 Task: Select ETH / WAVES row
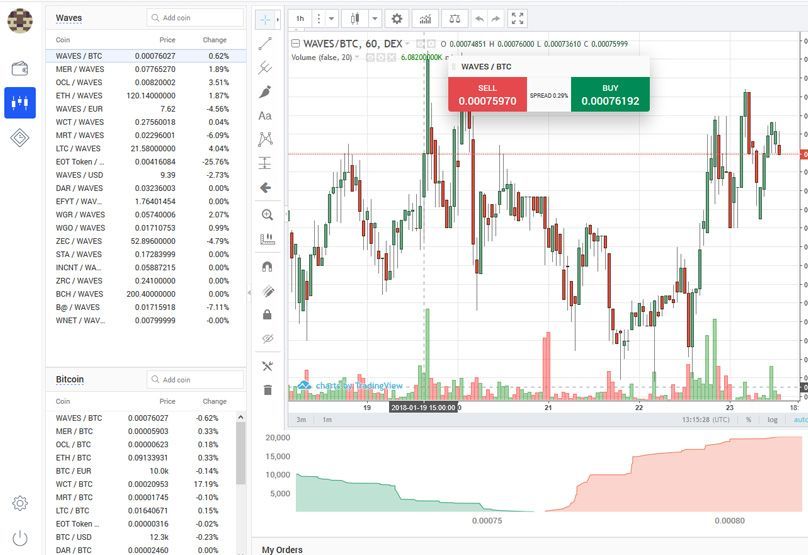[x=145, y=95]
